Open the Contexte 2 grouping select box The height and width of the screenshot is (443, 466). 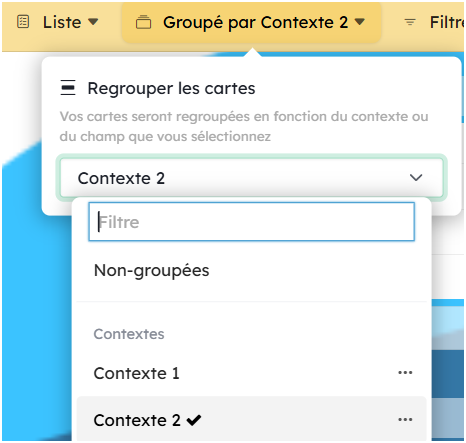coord(252,178)
